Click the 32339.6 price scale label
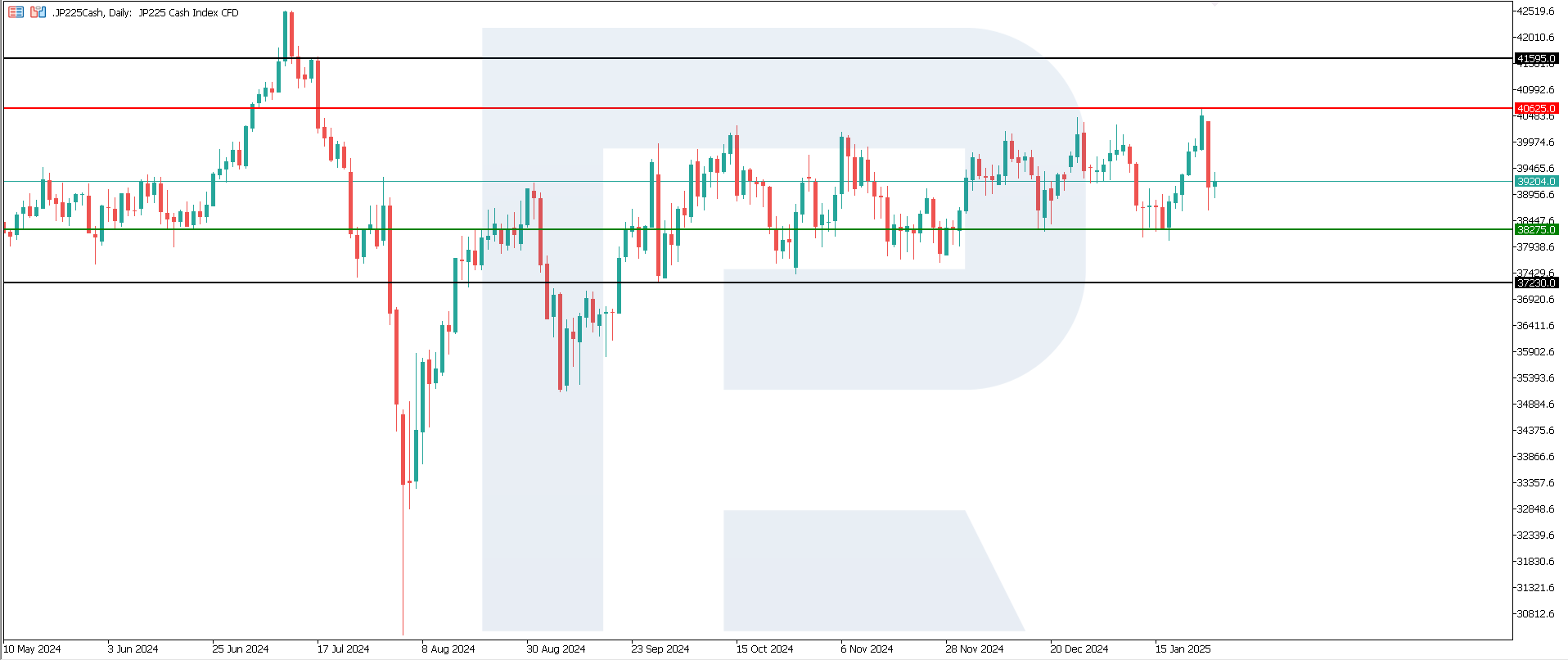Screen dimensions: 1568x660 coord(1535,536)
